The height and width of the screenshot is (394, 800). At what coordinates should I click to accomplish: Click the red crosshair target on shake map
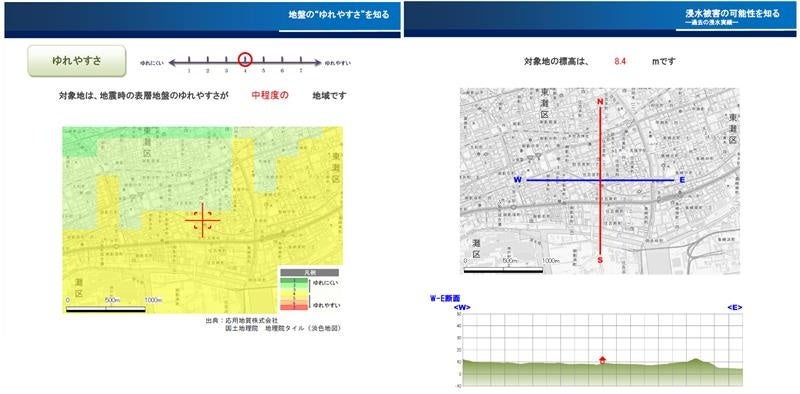point(203,220)
